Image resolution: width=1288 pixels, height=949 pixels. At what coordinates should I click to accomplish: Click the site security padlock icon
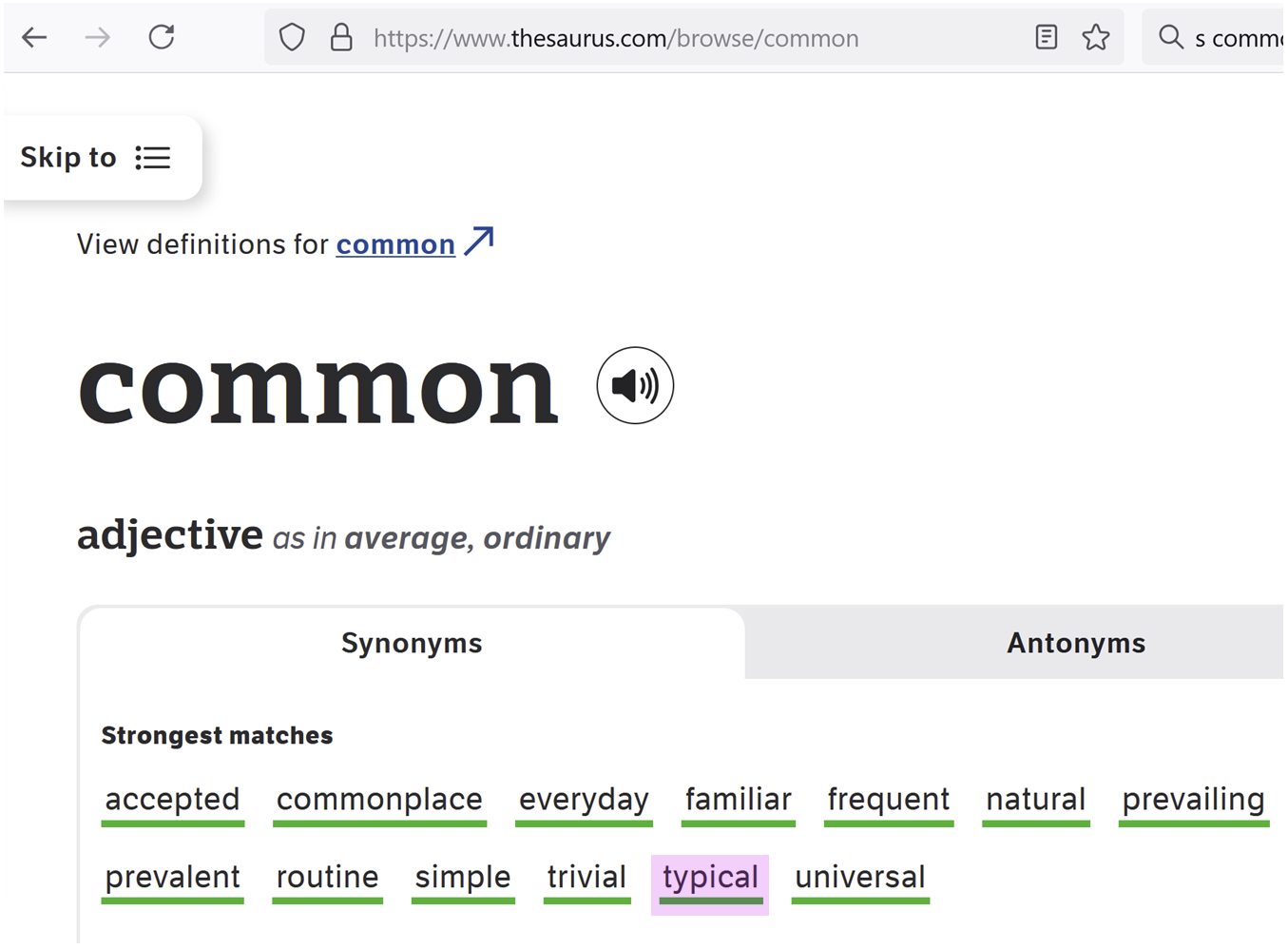(341, 38)
